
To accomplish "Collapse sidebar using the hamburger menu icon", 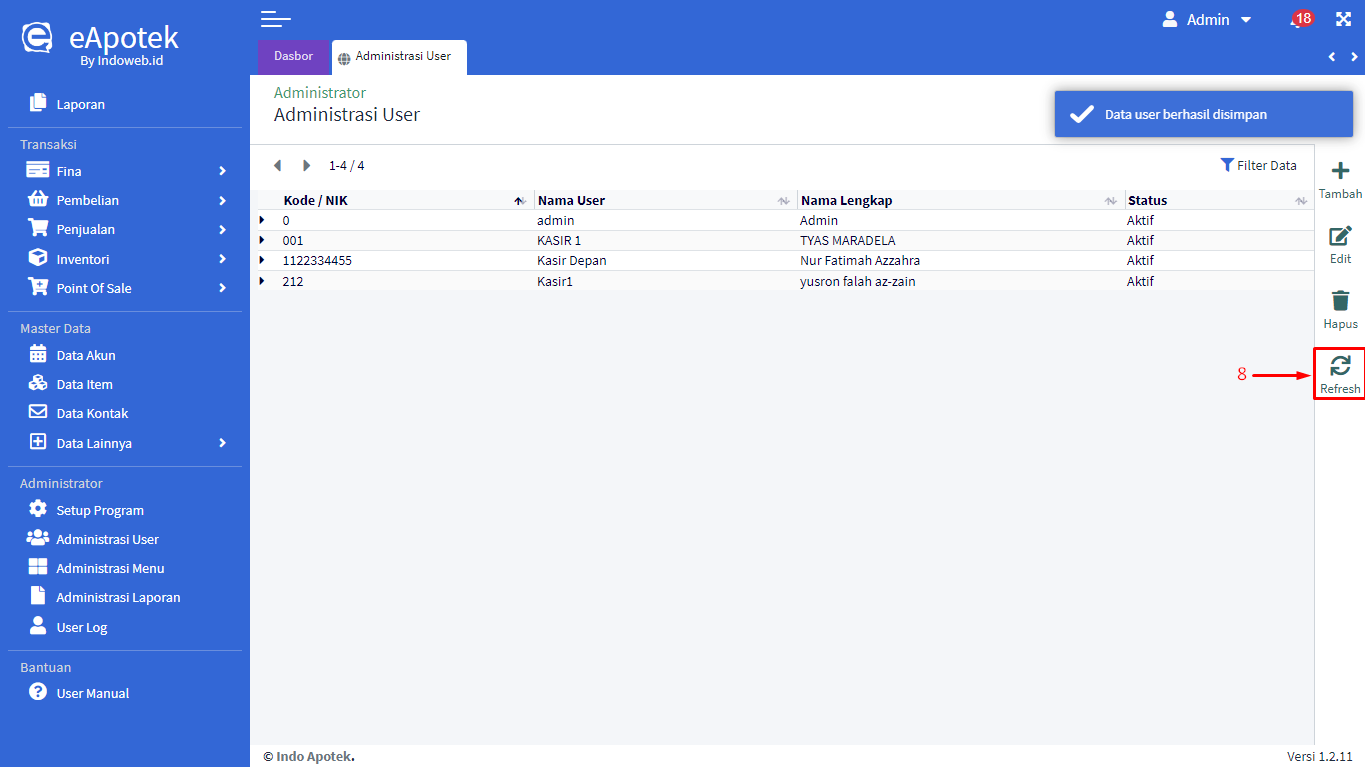I will (x=275, y=19).
